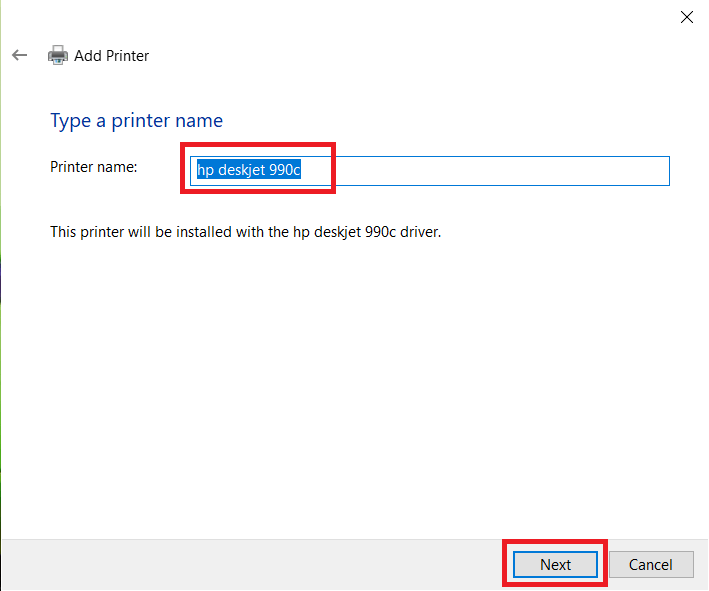The width and height of the screenshot is (709, 591).
Task: Click the 'Add Printer' title text
Action: tap(111, 56)
